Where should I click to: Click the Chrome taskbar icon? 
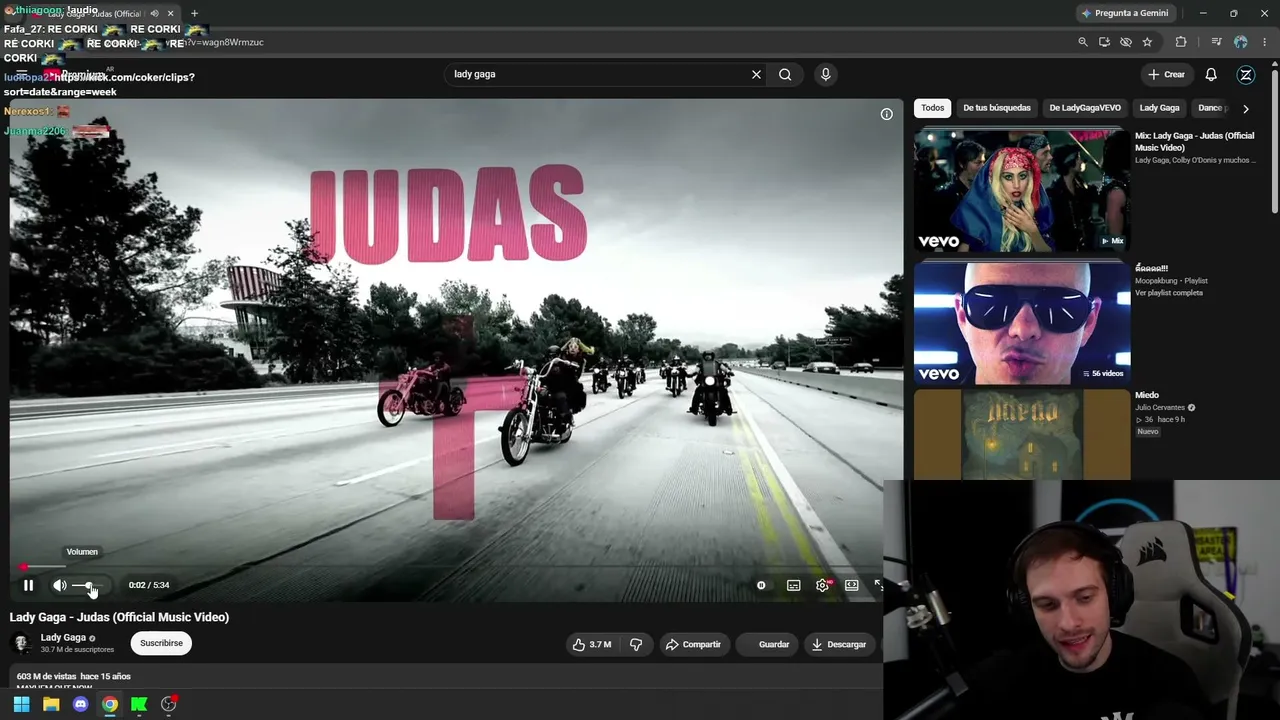click(x=110, y=704)
